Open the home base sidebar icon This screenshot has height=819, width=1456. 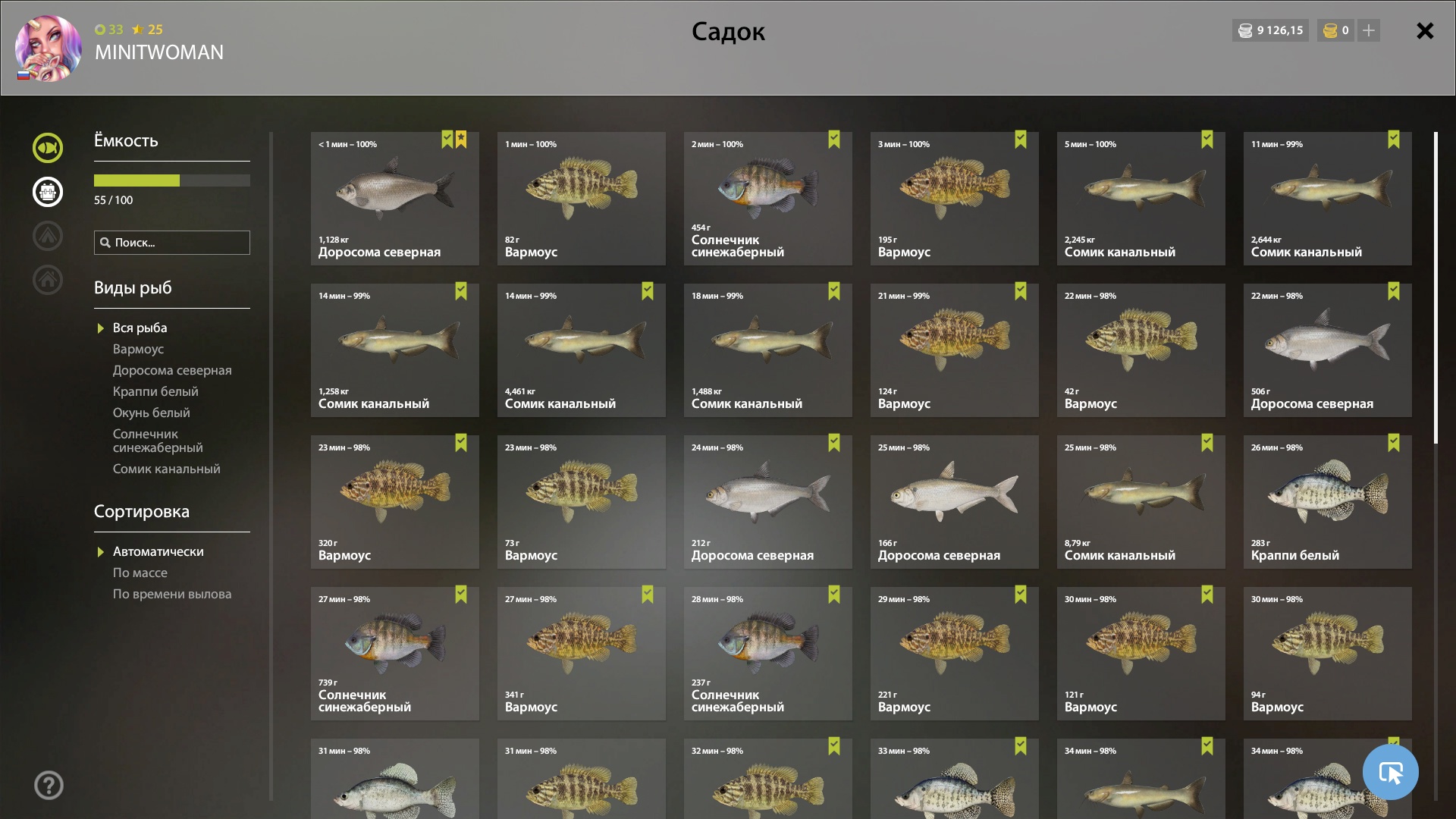pos(47,280)
